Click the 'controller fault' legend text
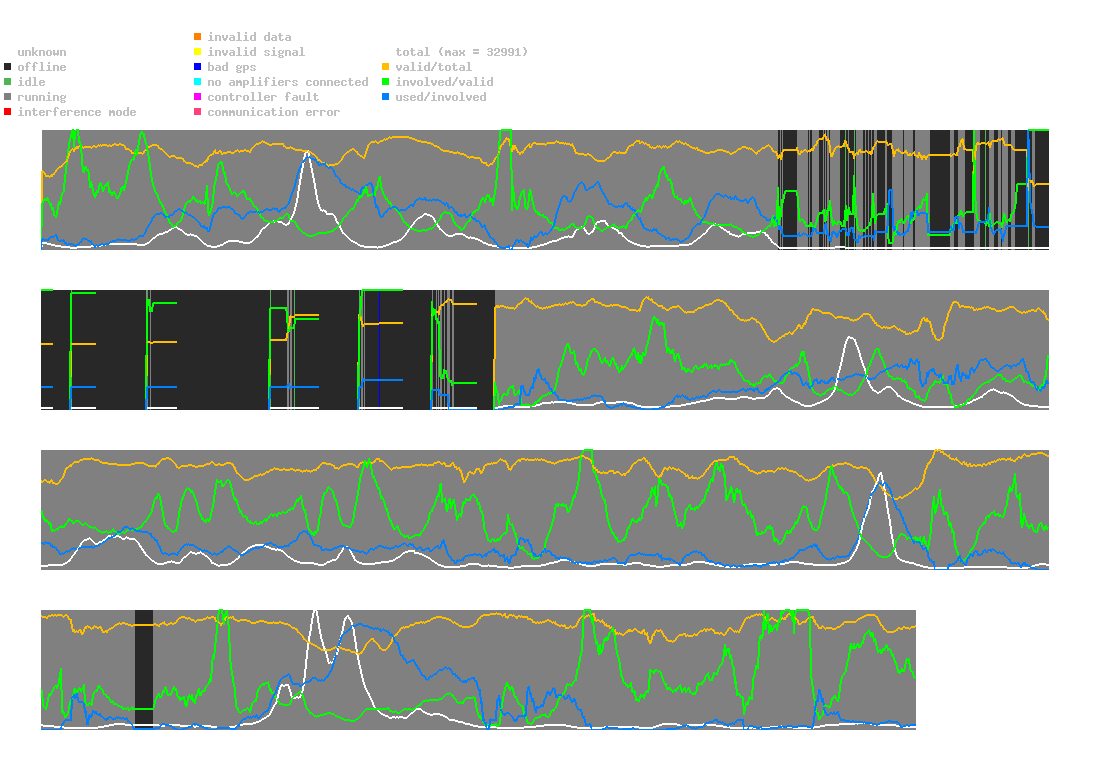 [x=263, y=97]
